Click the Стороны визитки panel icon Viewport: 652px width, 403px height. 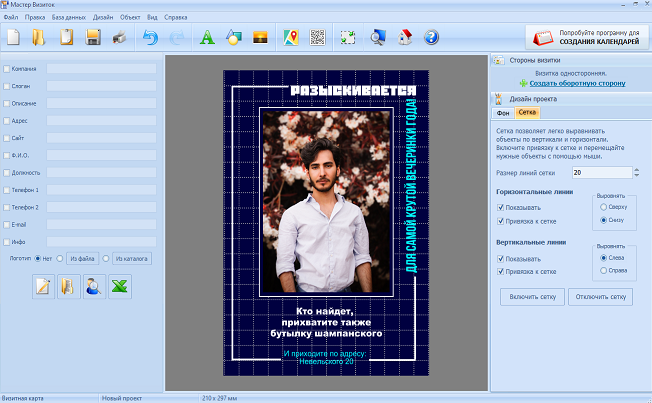pos(499,60)
